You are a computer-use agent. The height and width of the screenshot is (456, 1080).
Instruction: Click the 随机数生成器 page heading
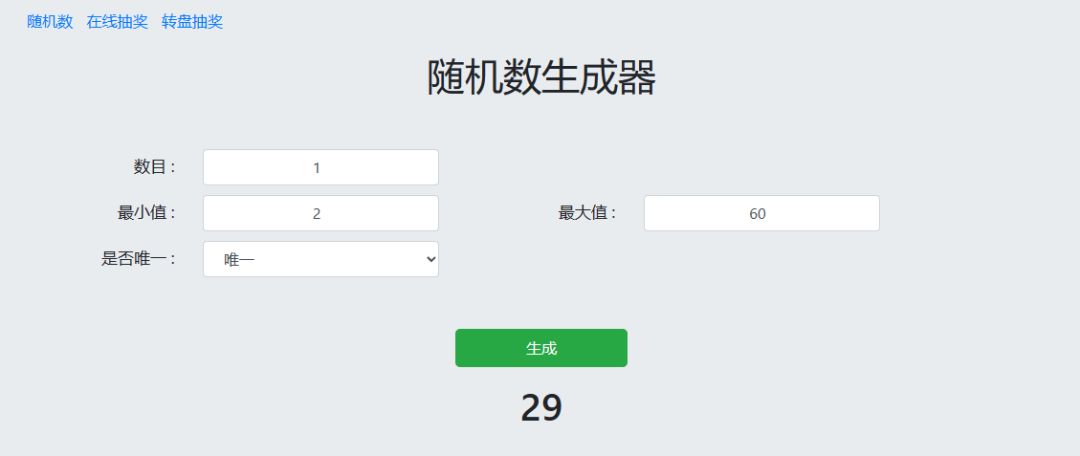point(541,78)
